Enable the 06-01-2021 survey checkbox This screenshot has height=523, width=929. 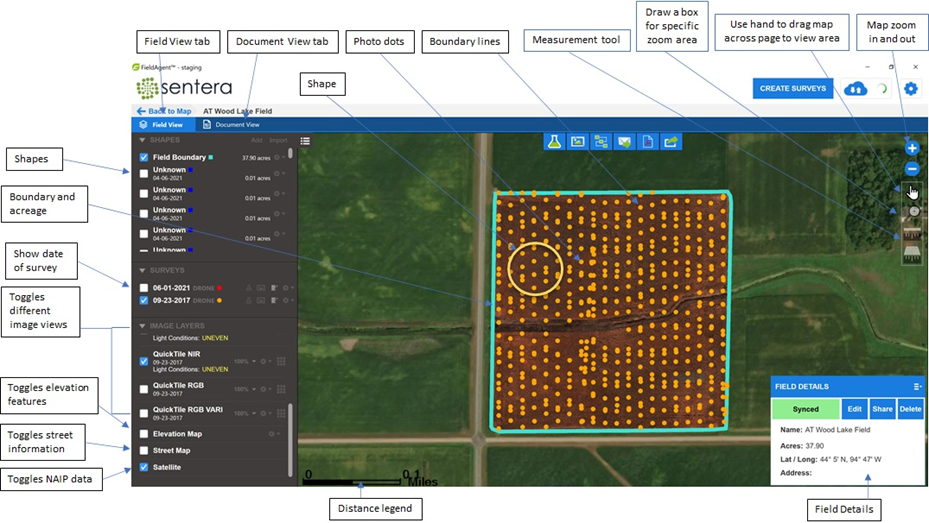[144, 288]
